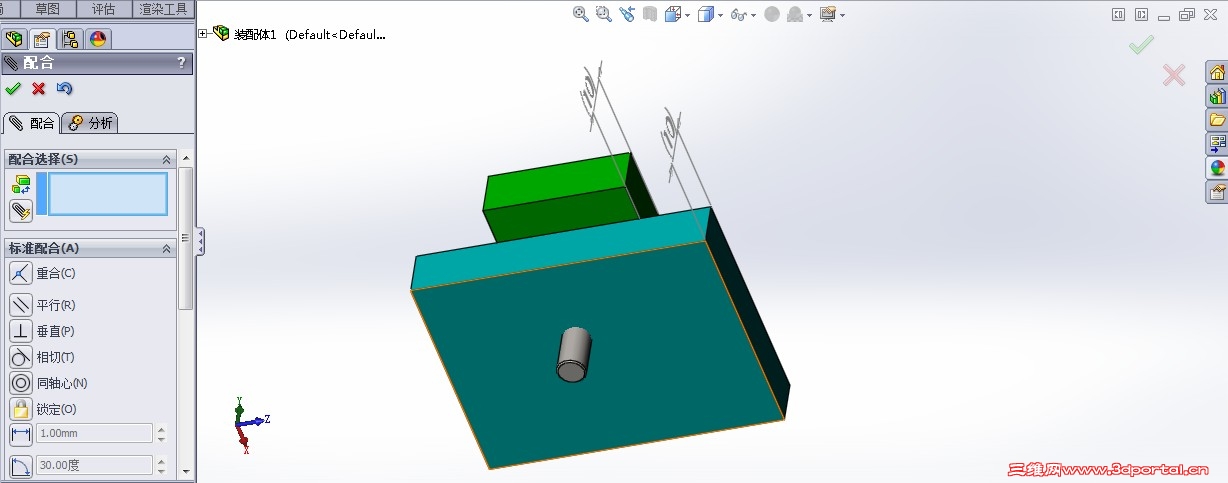Click the 30.00度 angle field
This screenshot has height=483, width=1228.
(95, 465)
